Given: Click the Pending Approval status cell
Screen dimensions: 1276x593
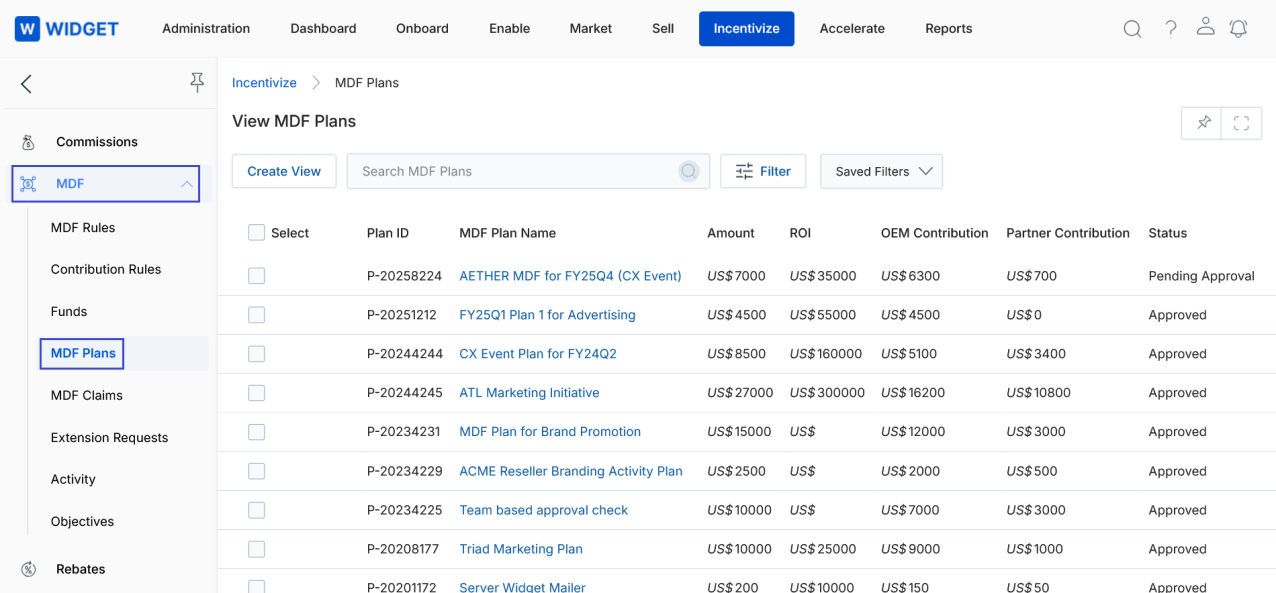Looking at the screenshot, I should click(1201, 276).
